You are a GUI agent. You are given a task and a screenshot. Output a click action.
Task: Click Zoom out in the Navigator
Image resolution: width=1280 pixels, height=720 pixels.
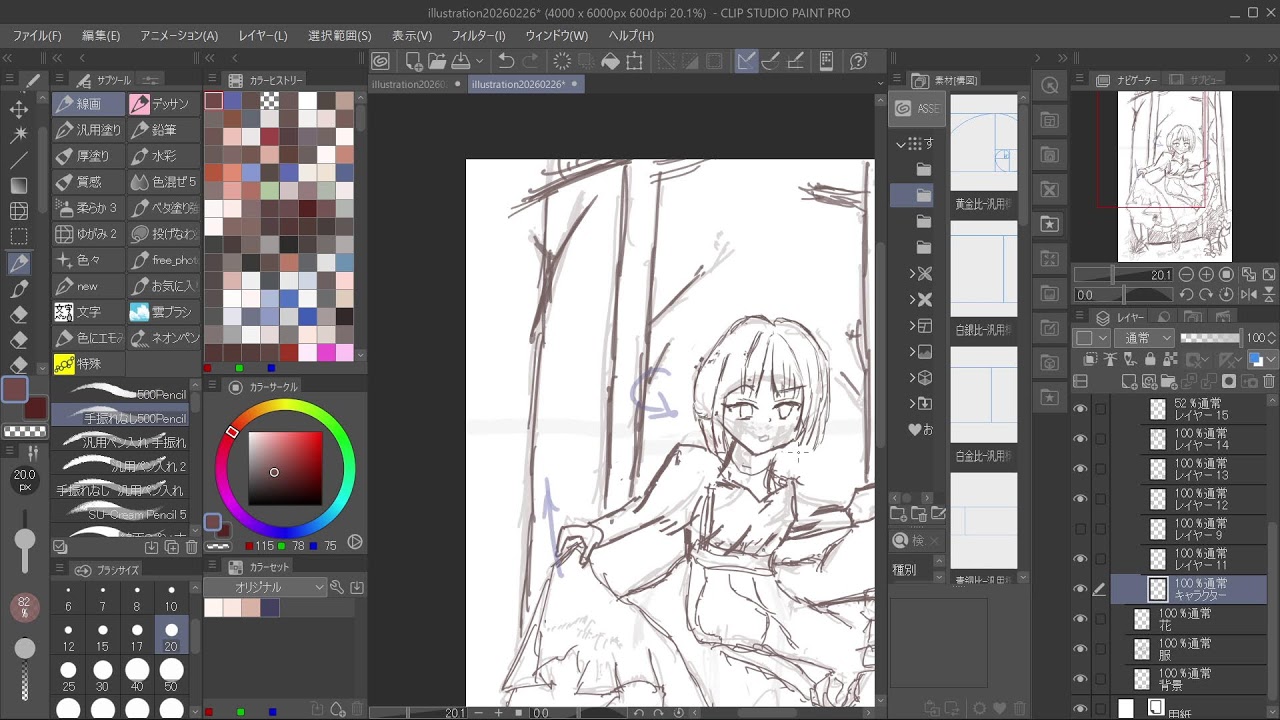pyautogui.click(x=1186, y=275)
